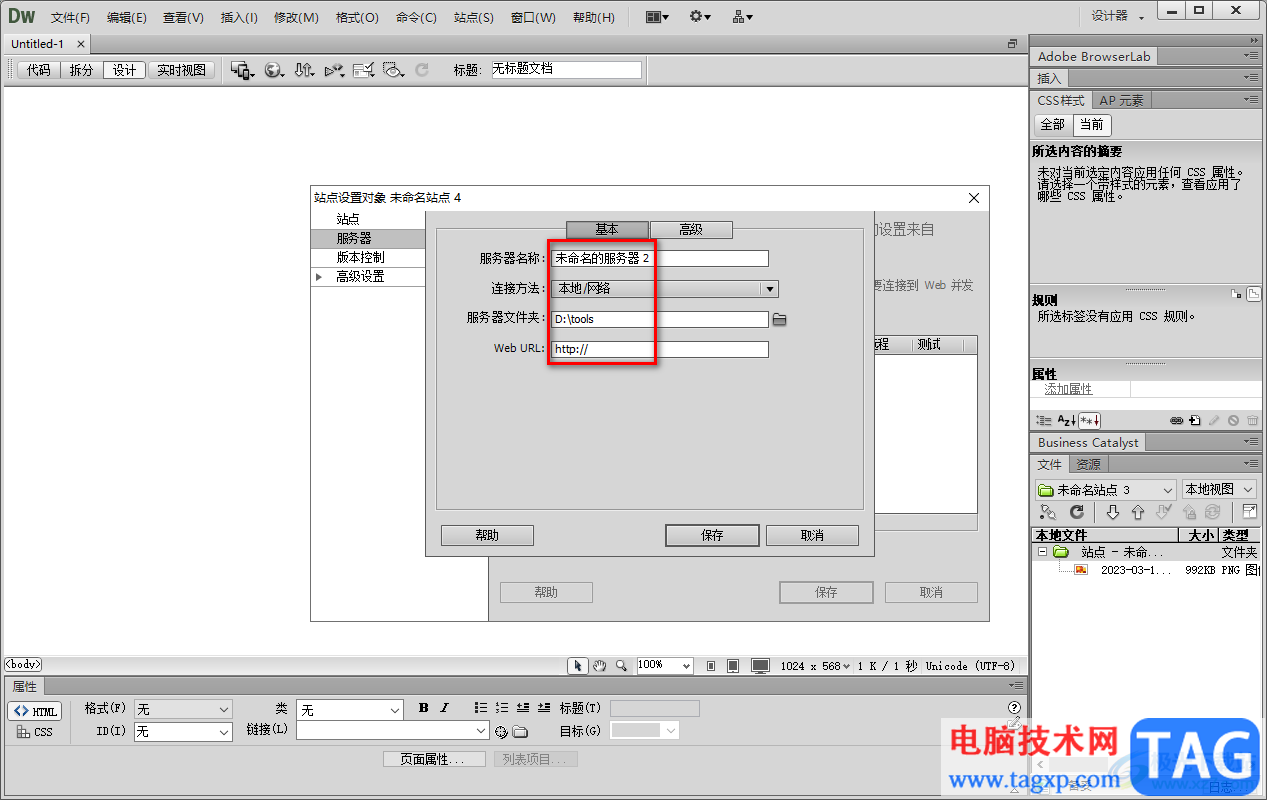Select the AP 元素 tab
Viewport: 1267px width, 800px height.
tap(1122, 100)
